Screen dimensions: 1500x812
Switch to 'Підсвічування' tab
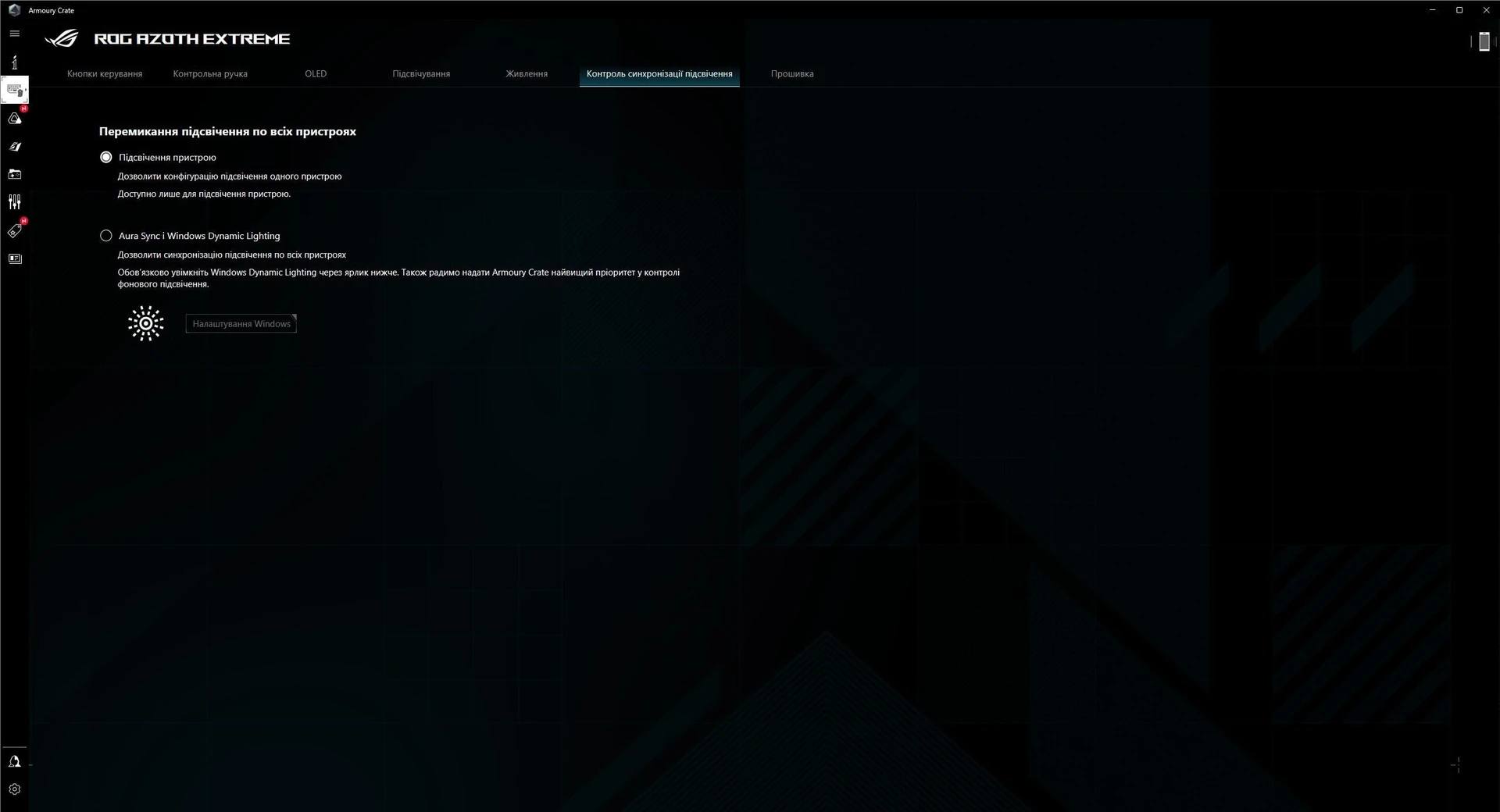[421, 73]
